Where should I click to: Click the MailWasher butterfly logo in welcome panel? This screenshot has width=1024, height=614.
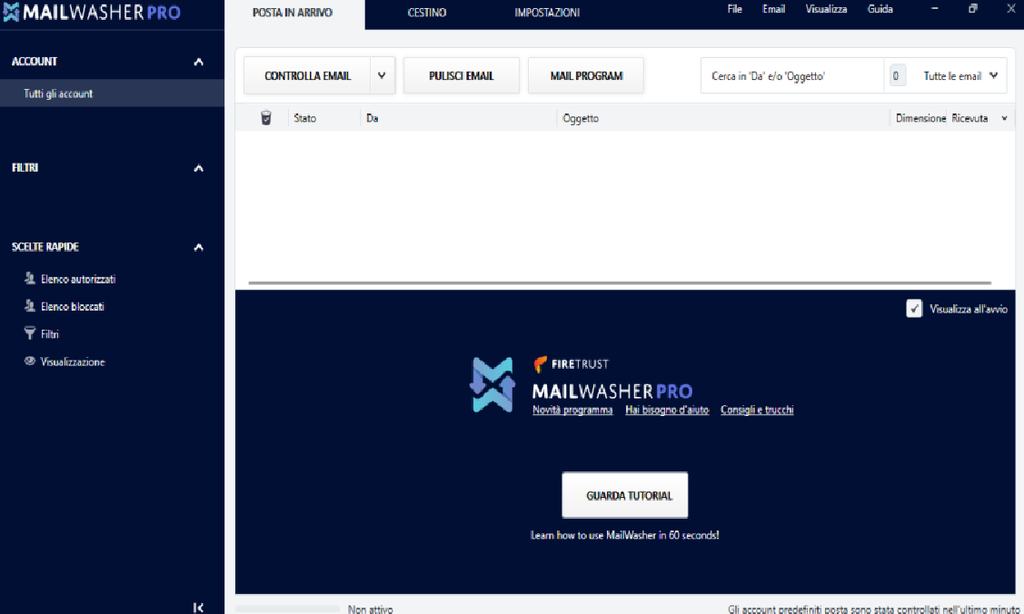(x=492, y=385)
